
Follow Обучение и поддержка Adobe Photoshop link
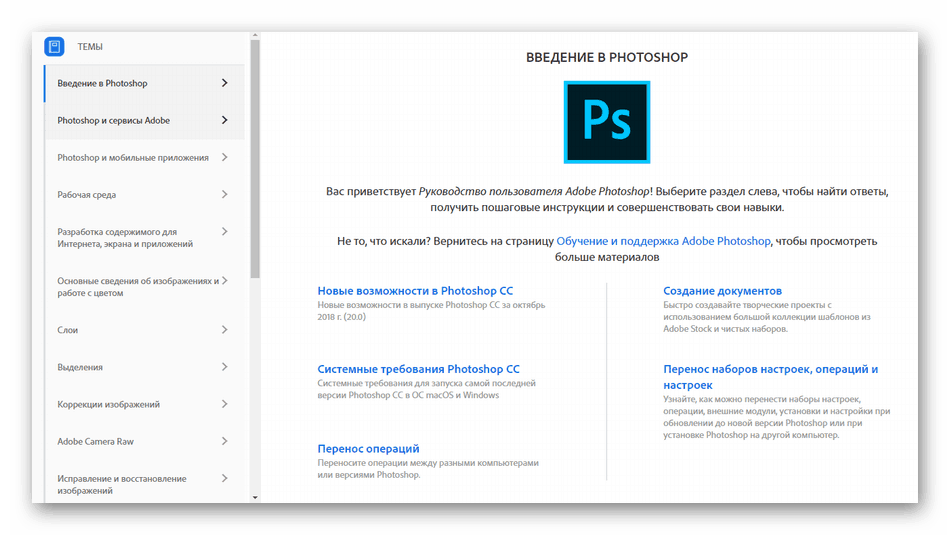pyautogui.click(x=663, y=241)
